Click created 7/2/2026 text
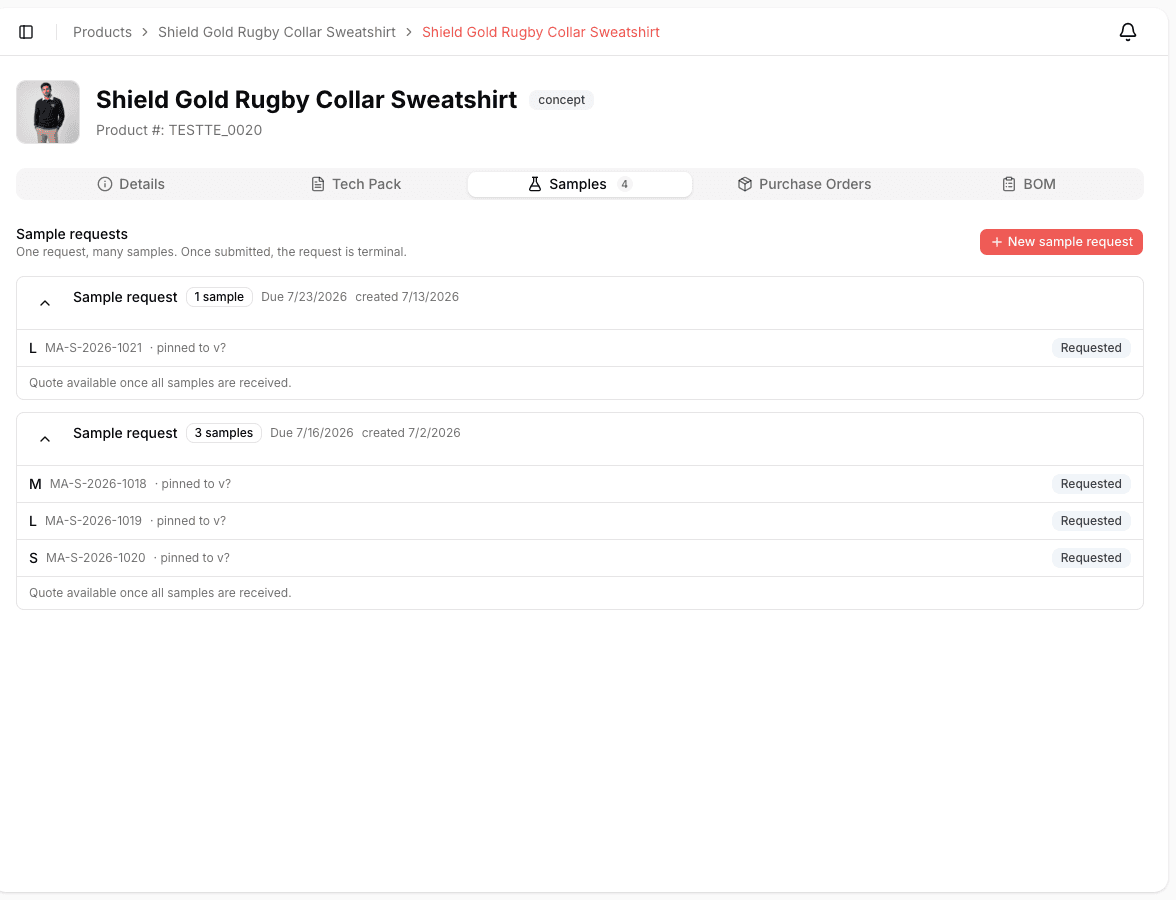This screenshot has width=1176, height=900. pyautogui.click(x=411, y=433)
